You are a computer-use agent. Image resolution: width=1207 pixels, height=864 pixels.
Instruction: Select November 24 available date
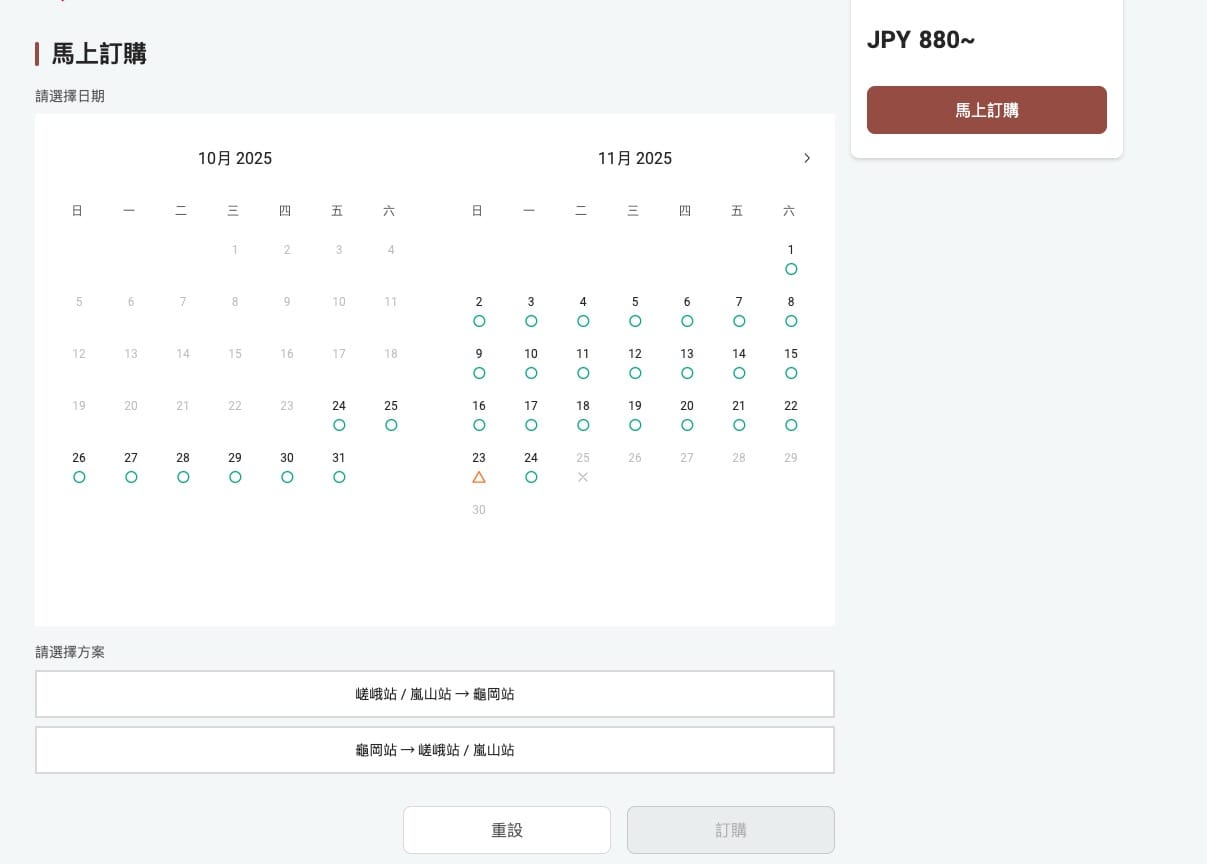click(x=531, y=467)
